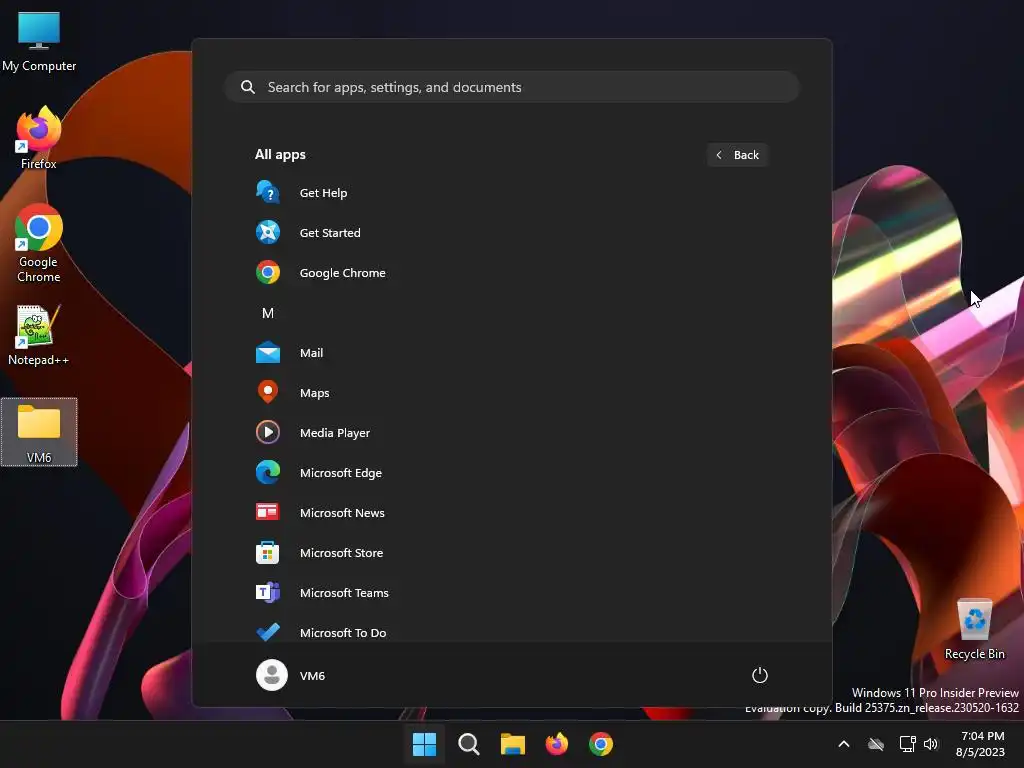Select Google Chrome desktop shortcut
Viewport: 1024px width, 768px height.
[39, 243]
